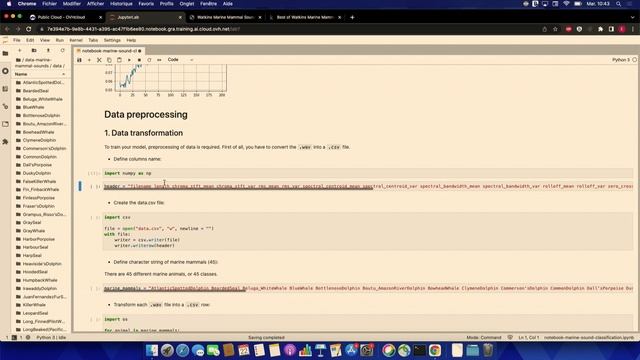This screenshot has height=360, width=640.
Task: Open the Tabs menu
Action: 93,40
